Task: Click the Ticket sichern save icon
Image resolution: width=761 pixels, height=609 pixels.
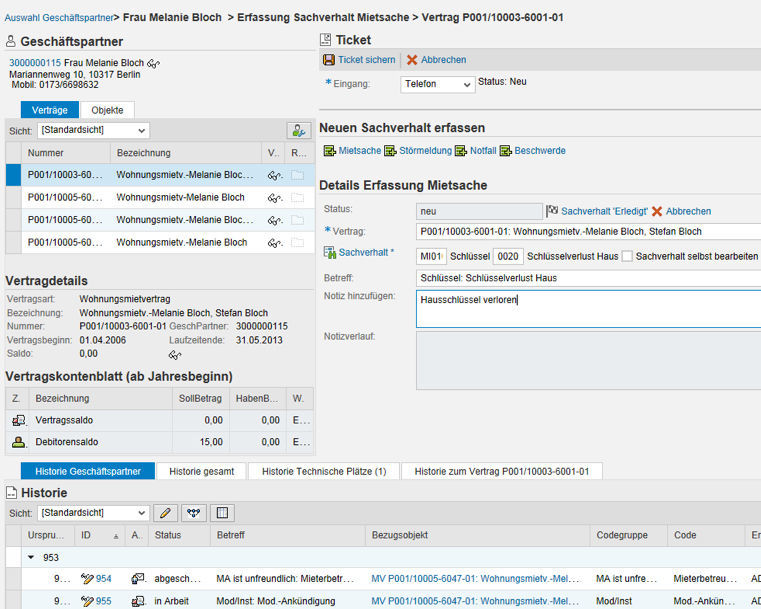Action: click(329, 60)
